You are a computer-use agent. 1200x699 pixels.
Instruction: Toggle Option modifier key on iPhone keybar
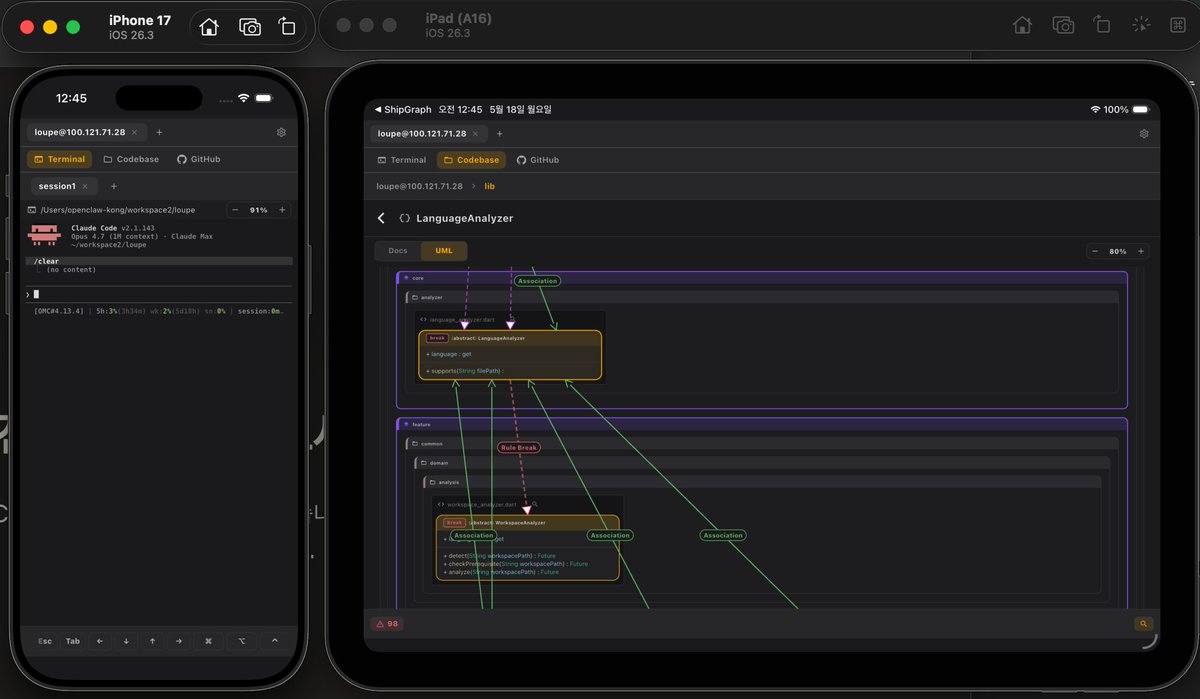242,641
